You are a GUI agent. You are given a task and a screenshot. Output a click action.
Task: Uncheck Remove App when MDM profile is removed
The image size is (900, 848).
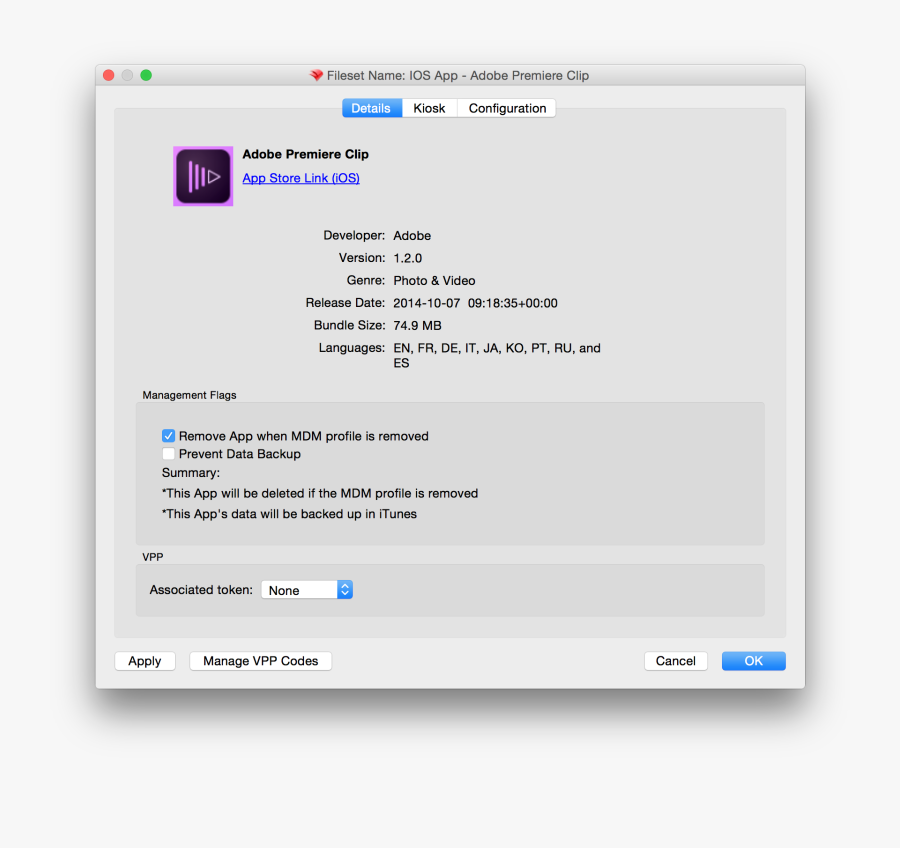click(x=169, y=436)
